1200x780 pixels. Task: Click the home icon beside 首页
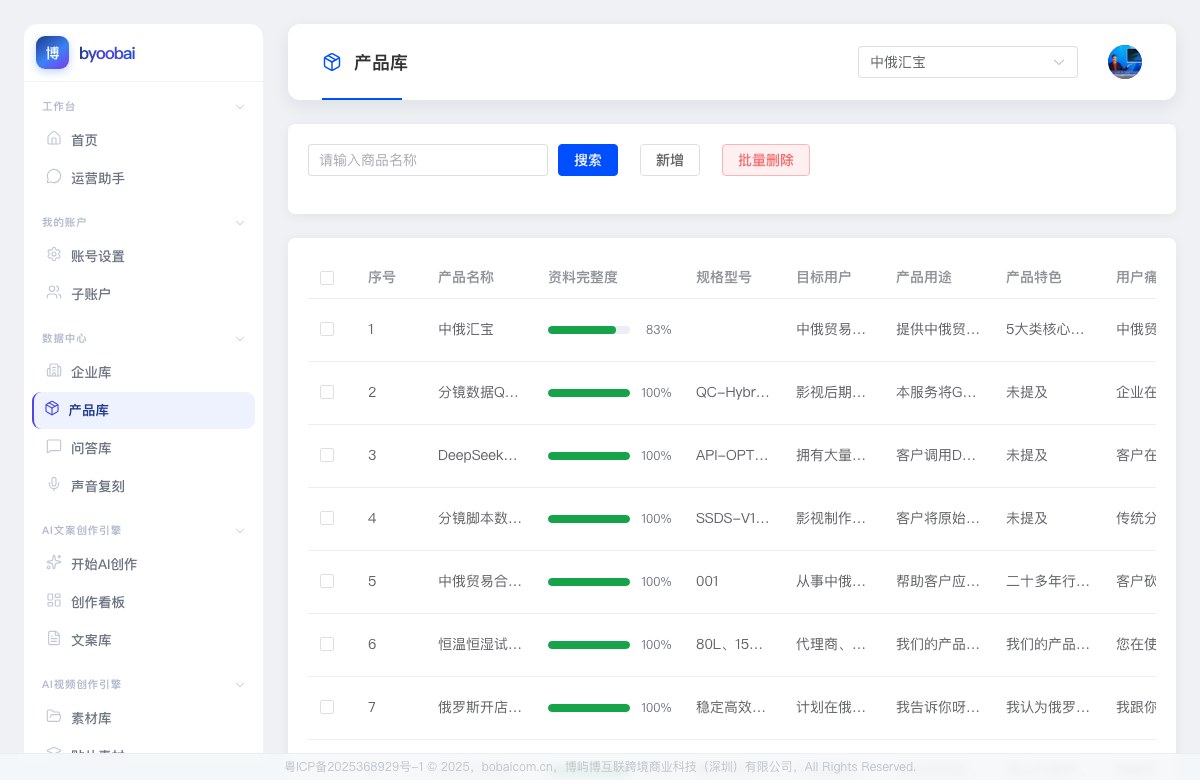(x=54, y=139)
